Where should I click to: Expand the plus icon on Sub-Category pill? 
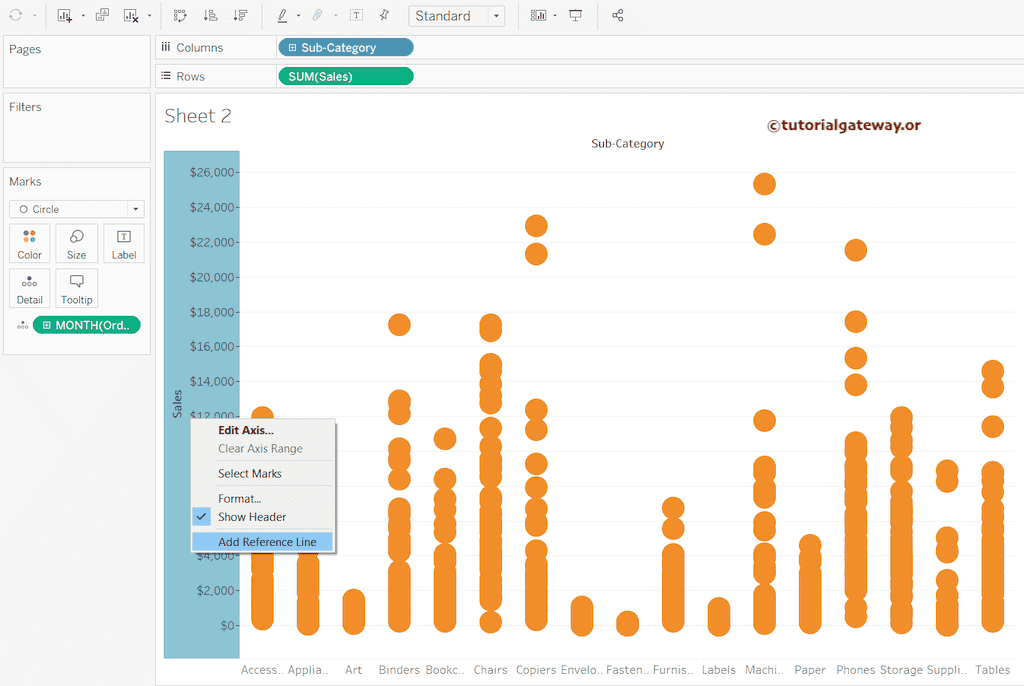(293, 48)
